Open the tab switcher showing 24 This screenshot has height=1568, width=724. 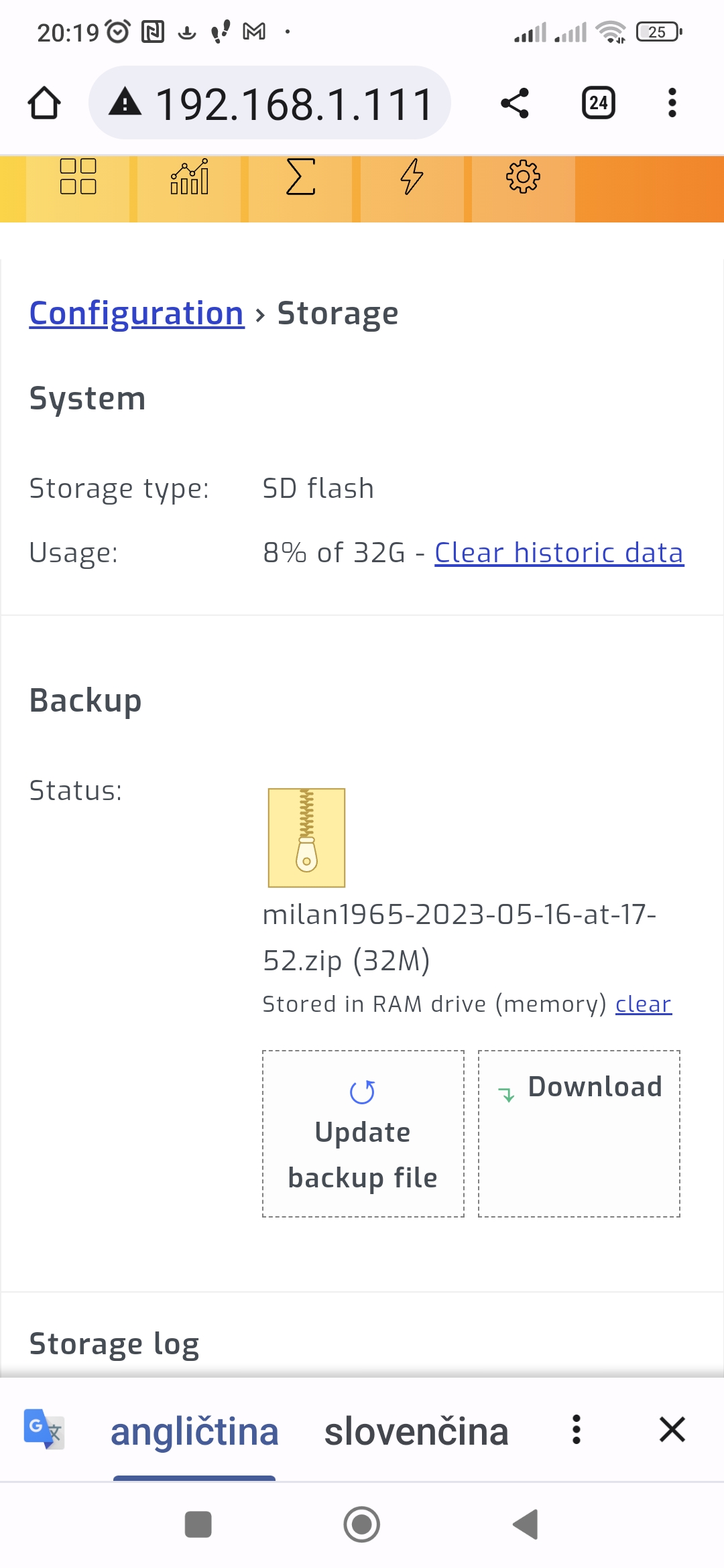[599, 103]
